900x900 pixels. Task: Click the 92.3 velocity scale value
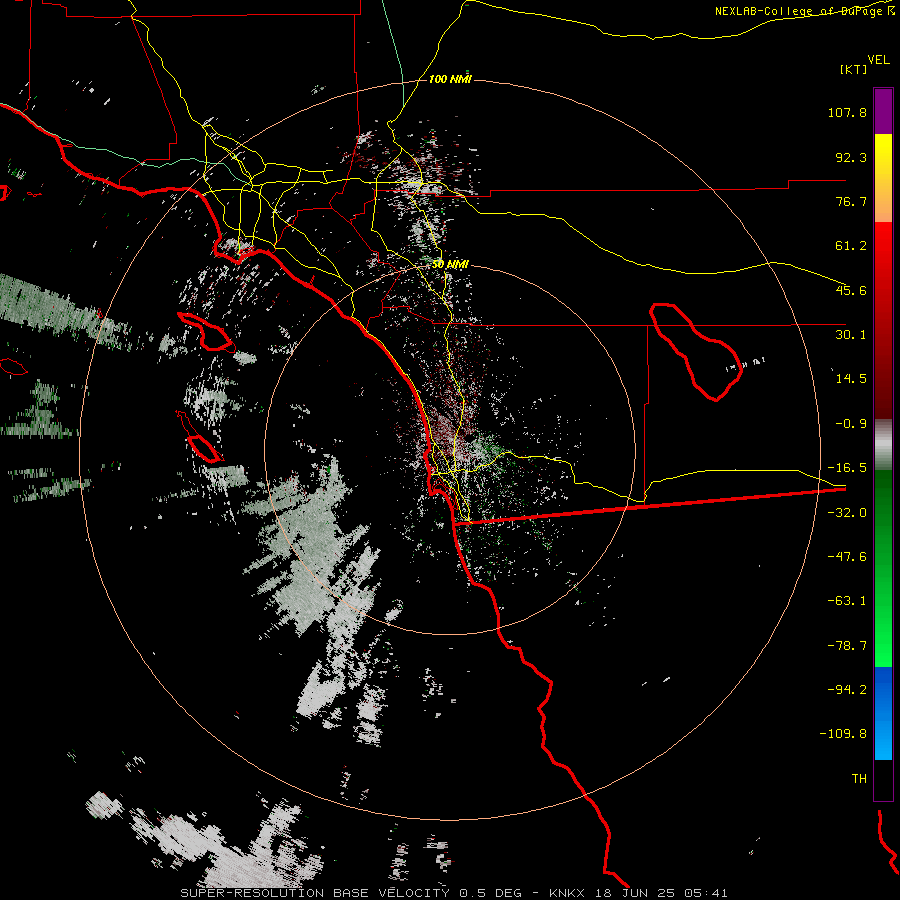pyautogui.click(x=851, y=157)
